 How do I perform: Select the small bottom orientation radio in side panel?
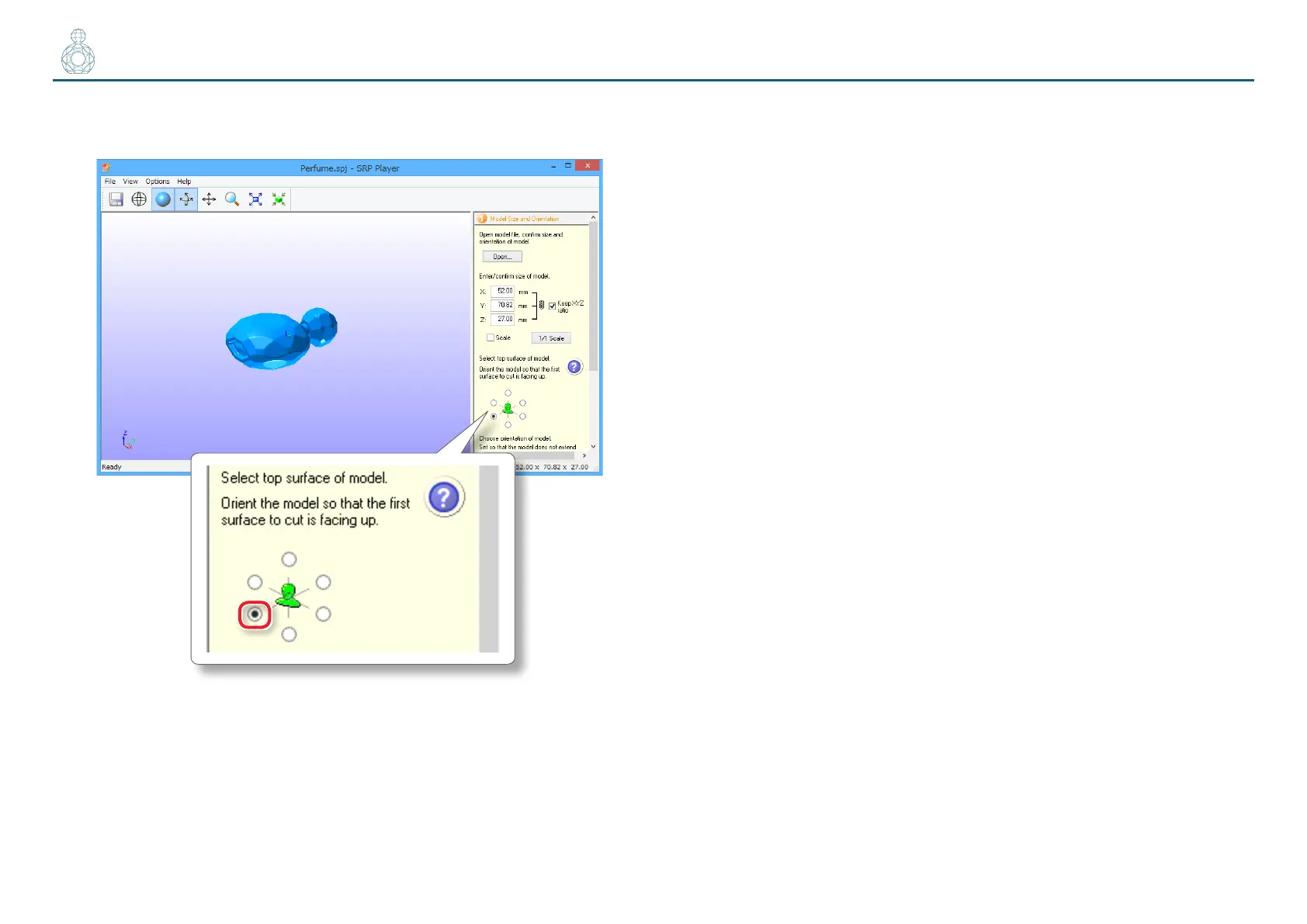(x=508, y=425)
